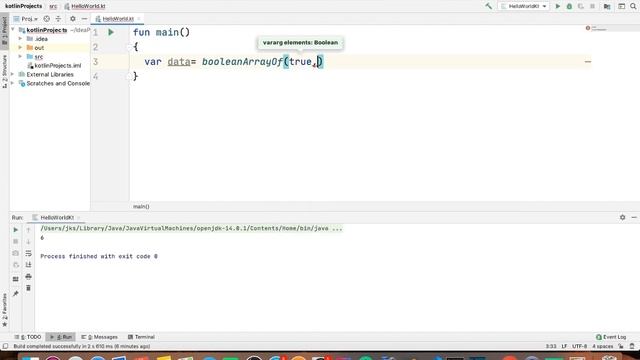Viewport: 640px width, 360px height.
Task: Select the out folder row
Action: click(49, 48)
